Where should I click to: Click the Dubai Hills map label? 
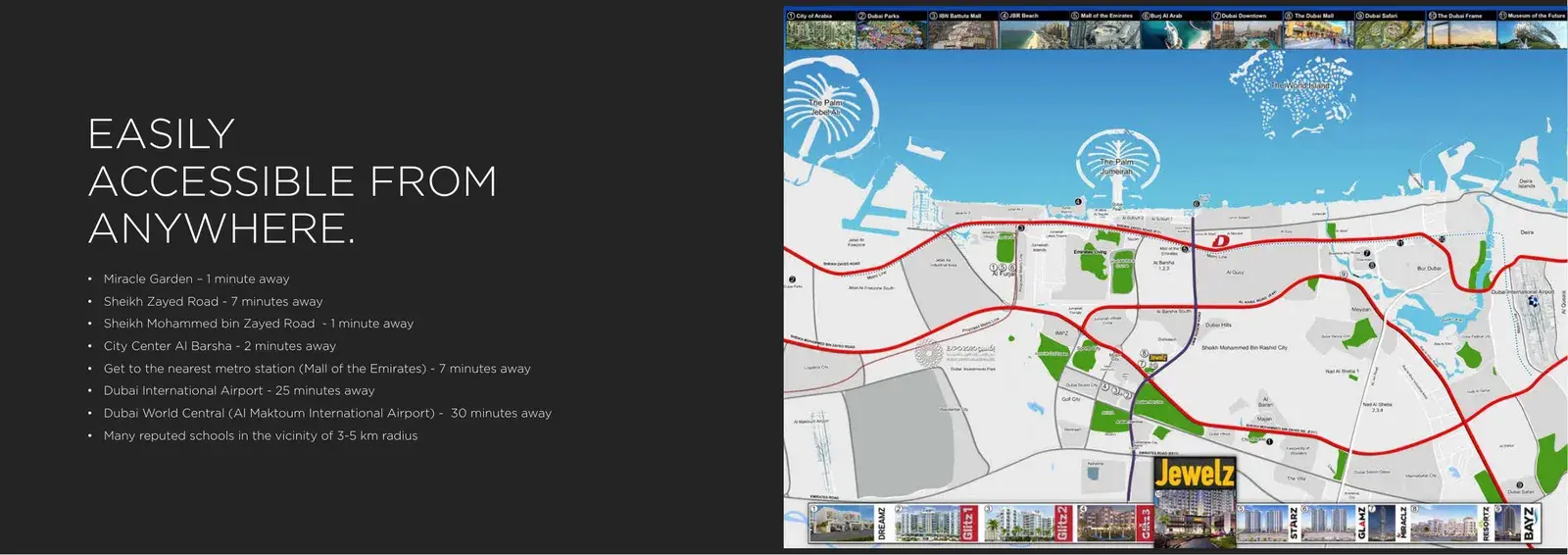coord(1218,325)
